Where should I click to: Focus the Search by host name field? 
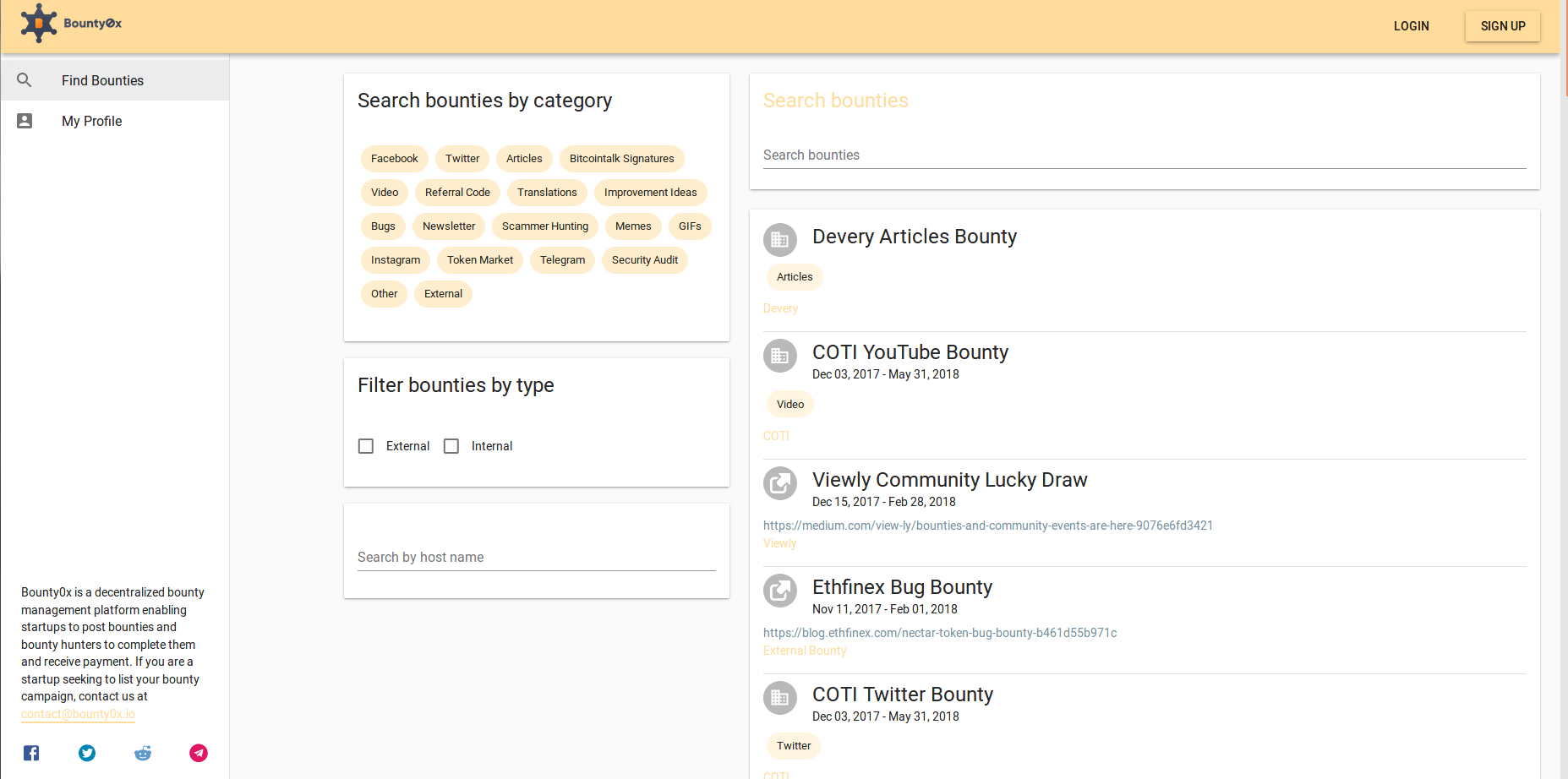pos(537,558)
